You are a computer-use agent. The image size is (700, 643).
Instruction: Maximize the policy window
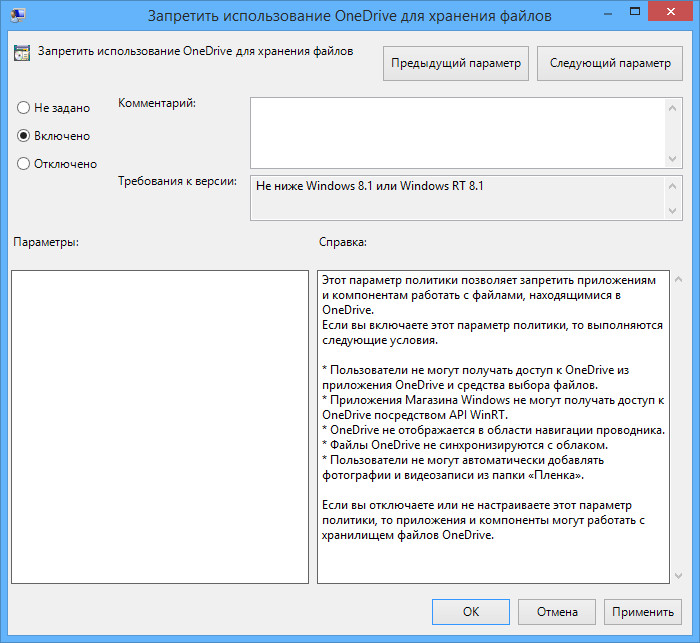(635, 12)
